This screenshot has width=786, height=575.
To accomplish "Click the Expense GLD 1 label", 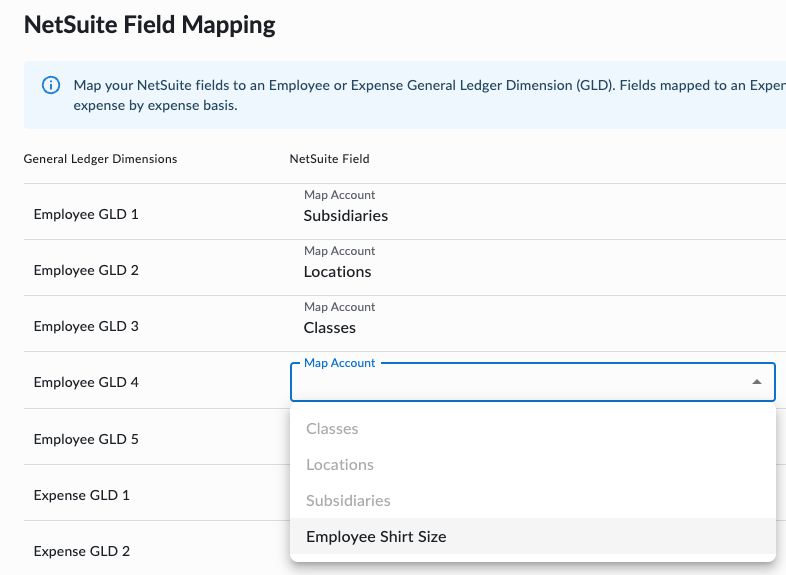I will (x=82, y=495).
